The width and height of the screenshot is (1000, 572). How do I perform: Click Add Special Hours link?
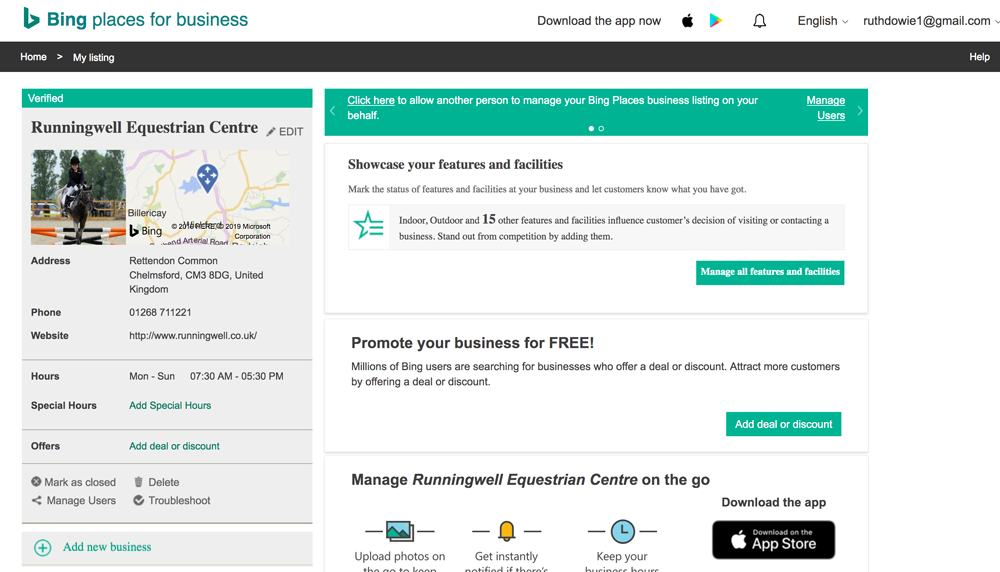point(170,406)
